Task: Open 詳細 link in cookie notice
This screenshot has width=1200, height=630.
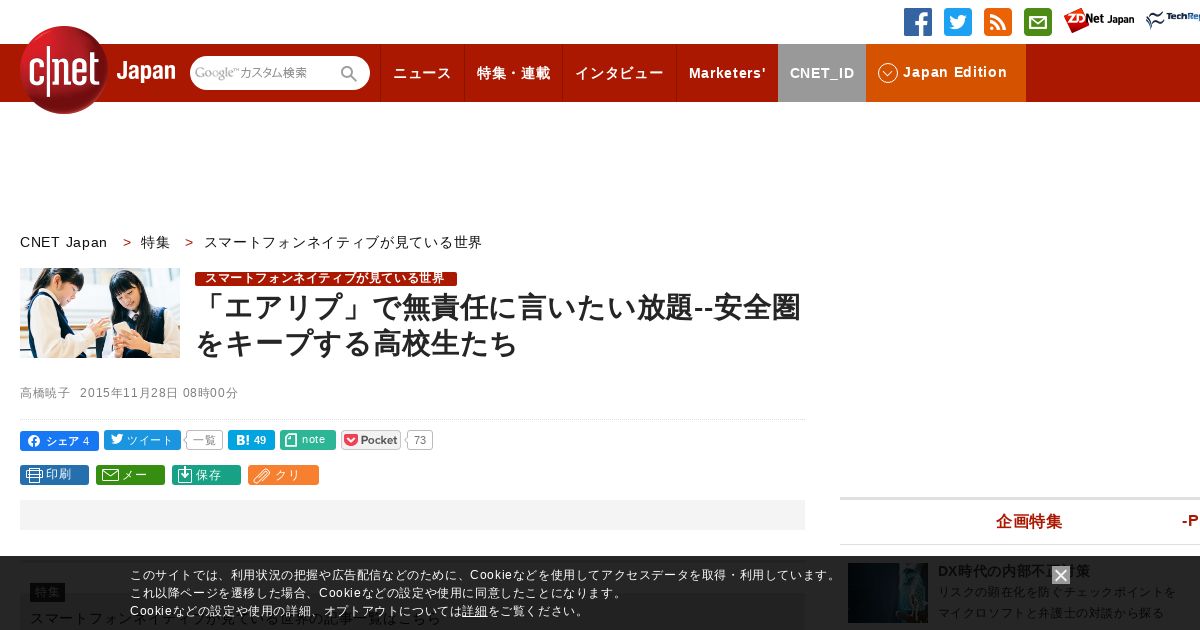Action: (x=475, y=611)
